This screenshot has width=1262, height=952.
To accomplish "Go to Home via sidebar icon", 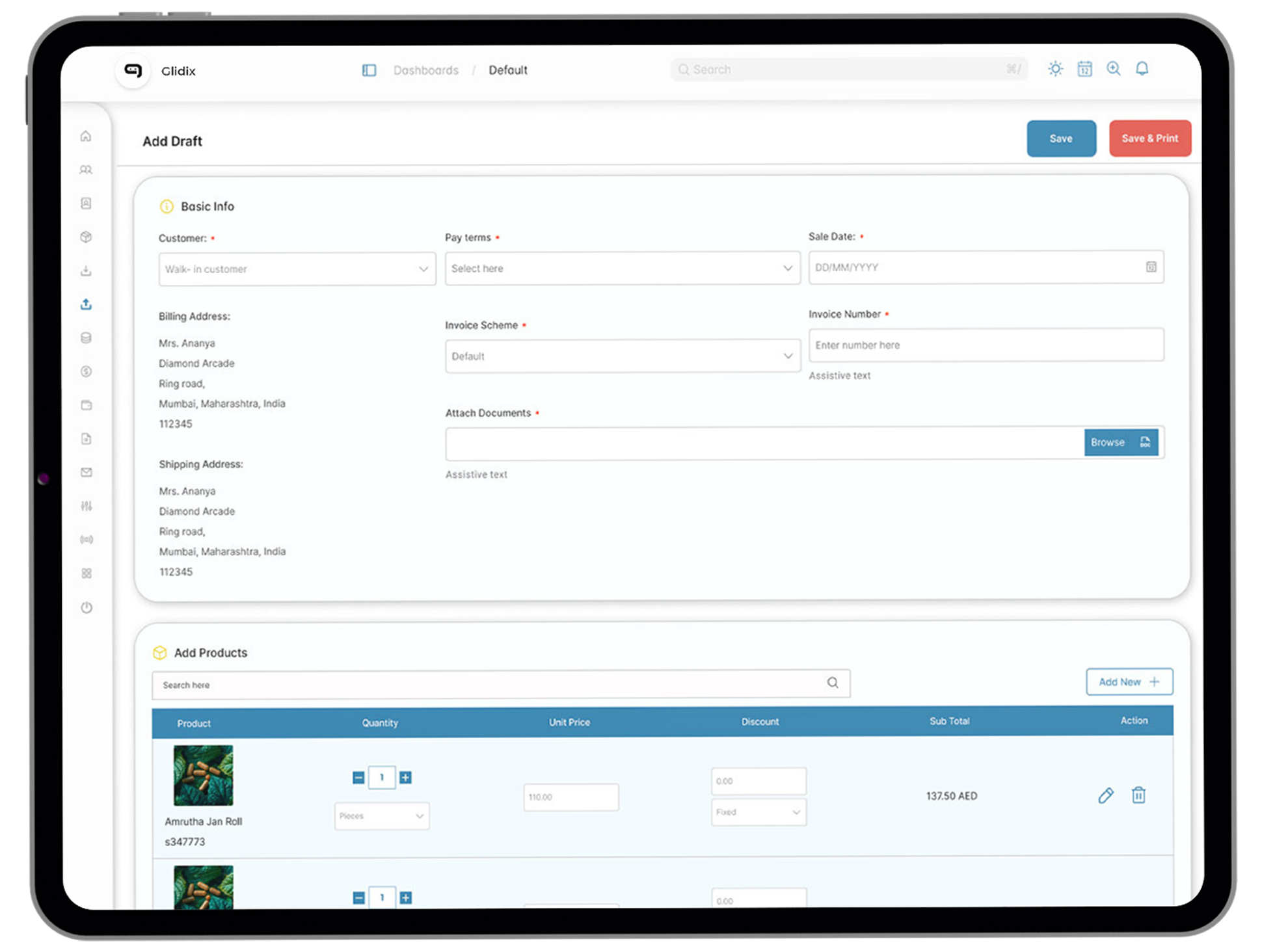I will pyautogui.click(x=86, y=136).
